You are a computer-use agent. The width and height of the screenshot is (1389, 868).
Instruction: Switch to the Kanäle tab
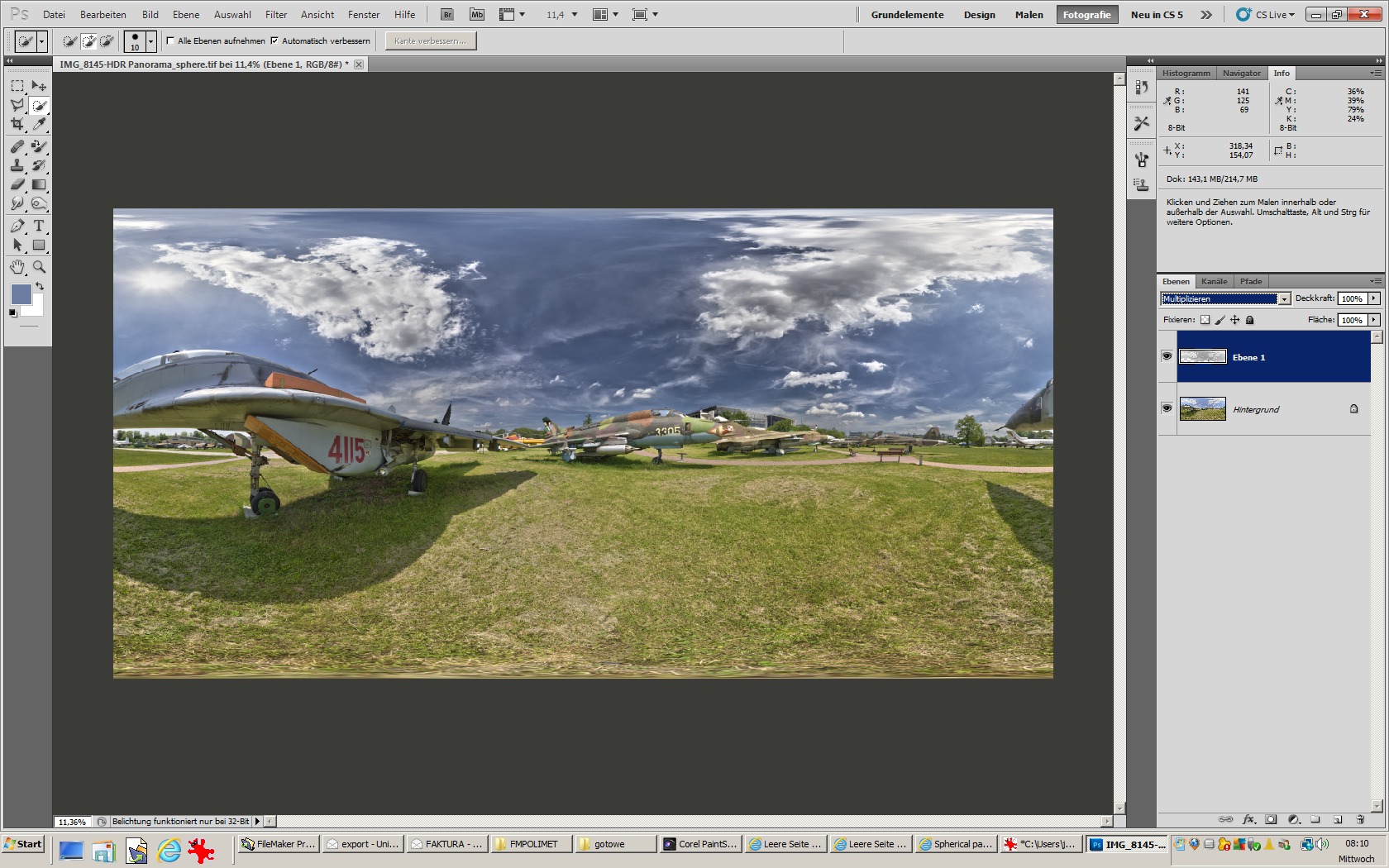pos(1214,281)
